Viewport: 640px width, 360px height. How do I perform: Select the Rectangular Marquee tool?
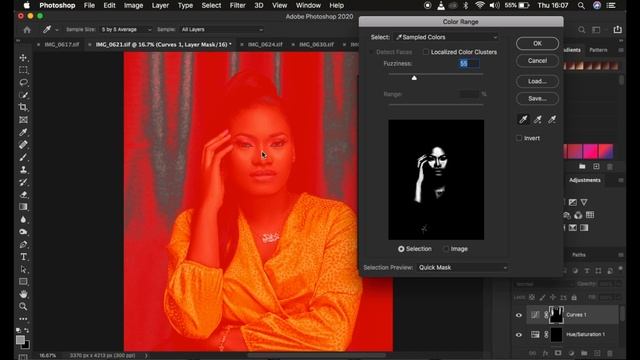[x=23, y=70]
